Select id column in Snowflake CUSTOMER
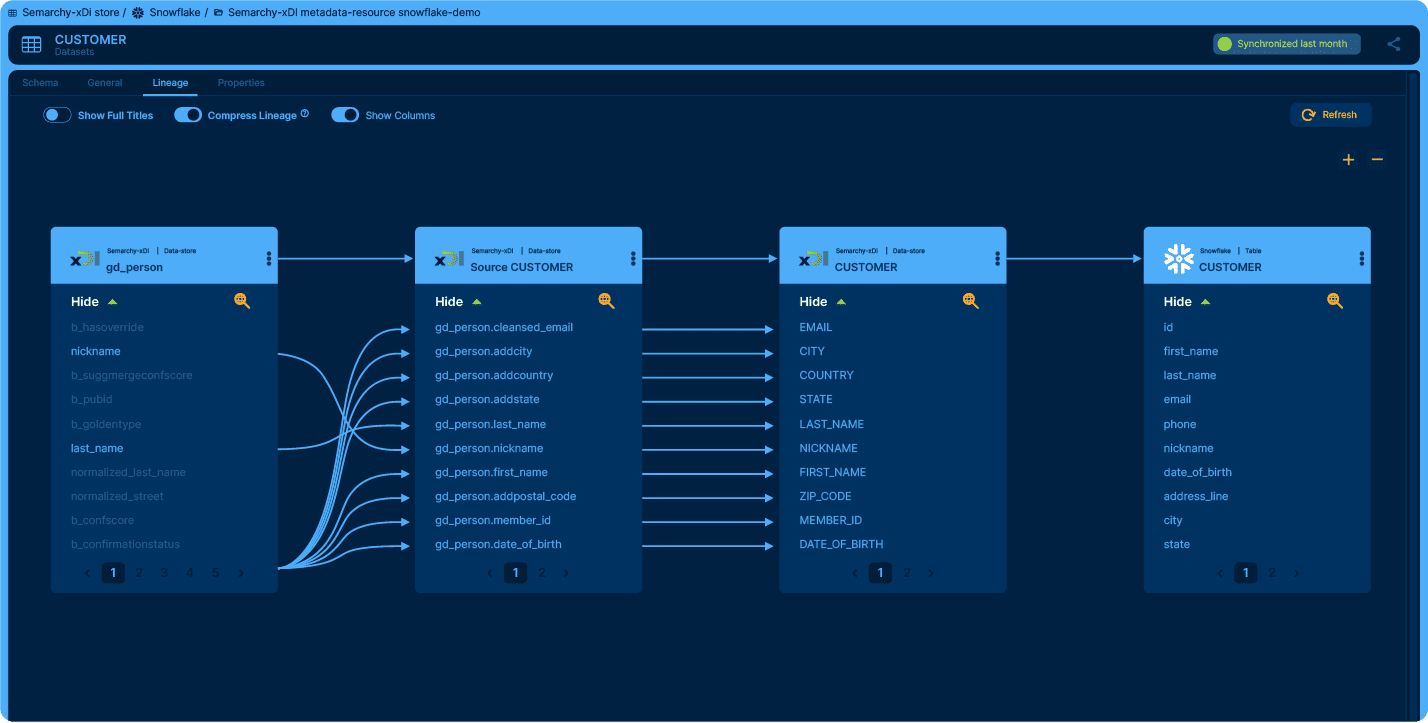 1168,327
